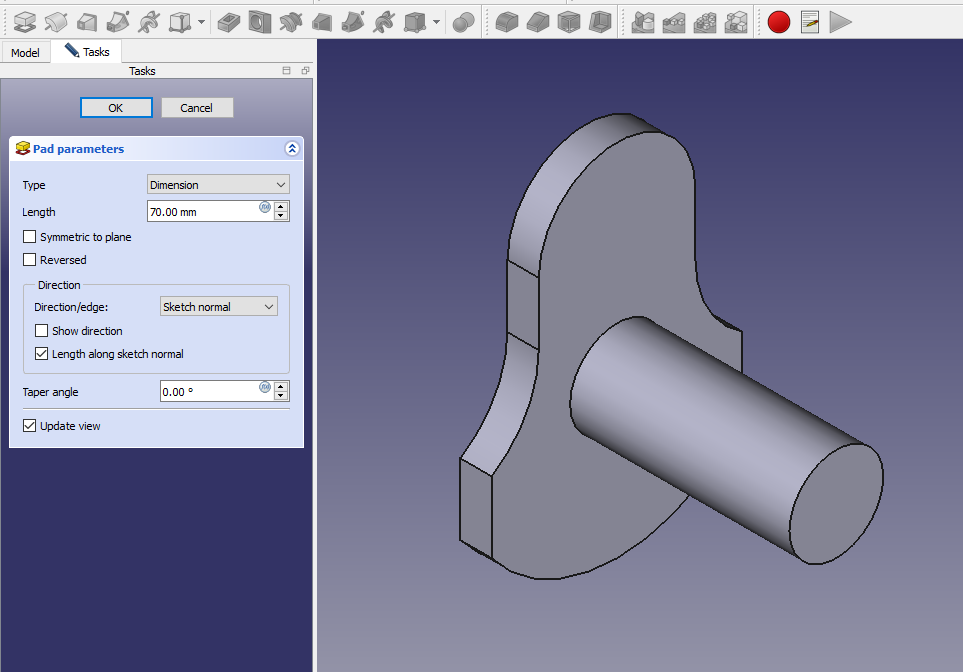Click the Pocket tool in toolbar
Viewport: 963px width, 672px height.
(229, 21)
